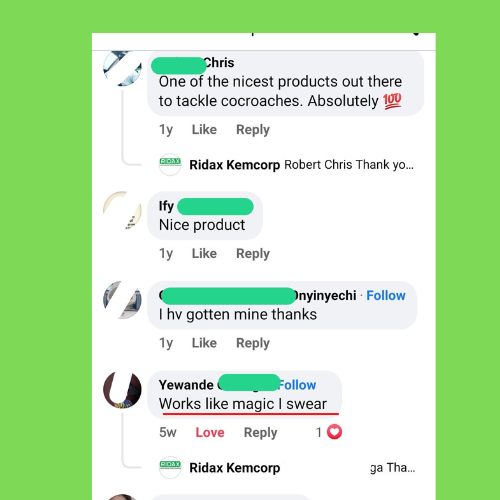Open Chris's profile picture avatar

pyautogui.click(x=122, y=68)
